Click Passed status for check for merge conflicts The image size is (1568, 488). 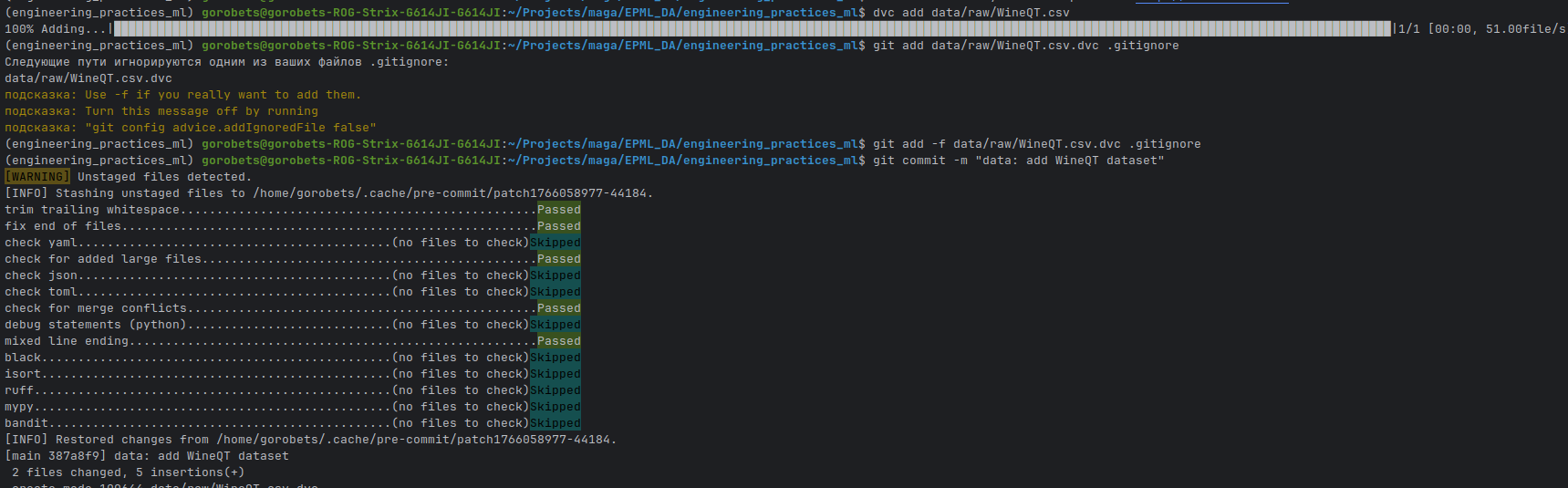click(558, 308)
